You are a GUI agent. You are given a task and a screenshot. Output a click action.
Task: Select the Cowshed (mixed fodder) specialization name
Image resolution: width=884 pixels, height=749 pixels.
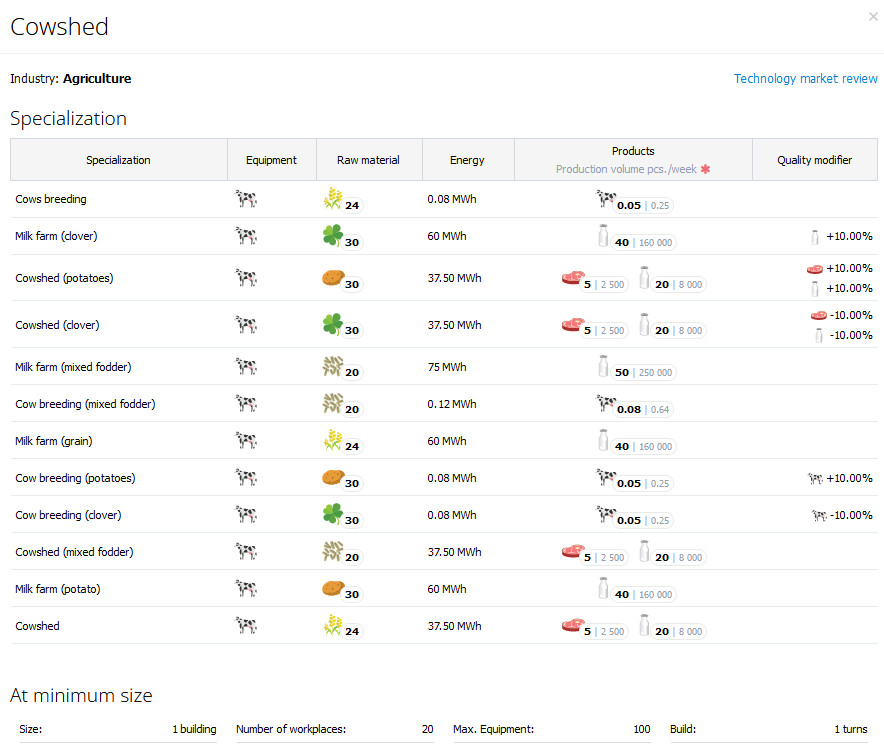coord(74,552)
